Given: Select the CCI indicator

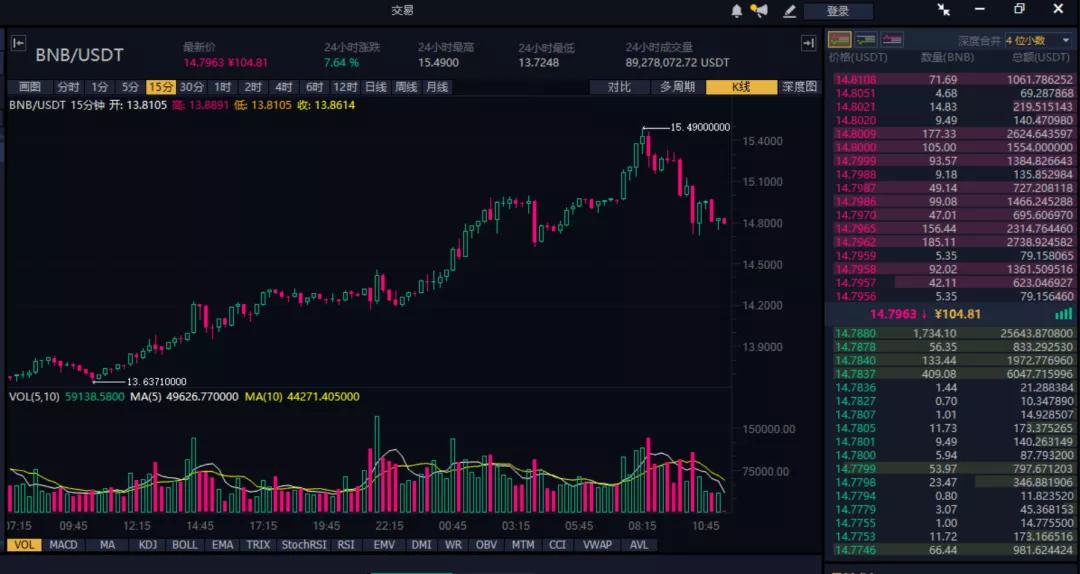Looking at the screenshot, I should click(x=557, y=545).
